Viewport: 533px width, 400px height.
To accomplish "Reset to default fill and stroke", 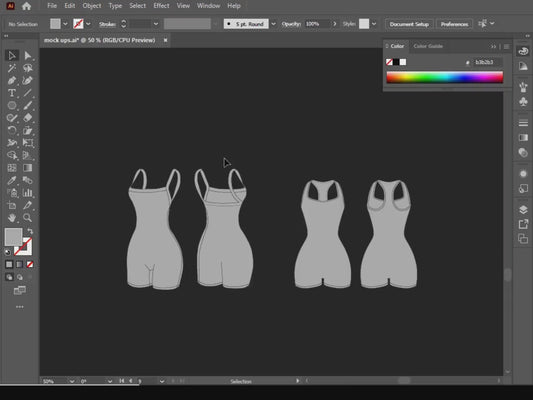I will tap(7, 252).
